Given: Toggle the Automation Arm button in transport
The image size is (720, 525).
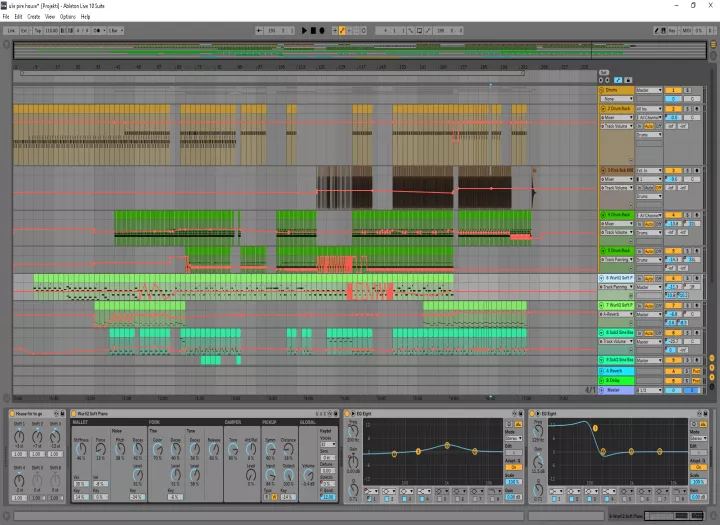Looking at the screenshot, I should point(342,31).
